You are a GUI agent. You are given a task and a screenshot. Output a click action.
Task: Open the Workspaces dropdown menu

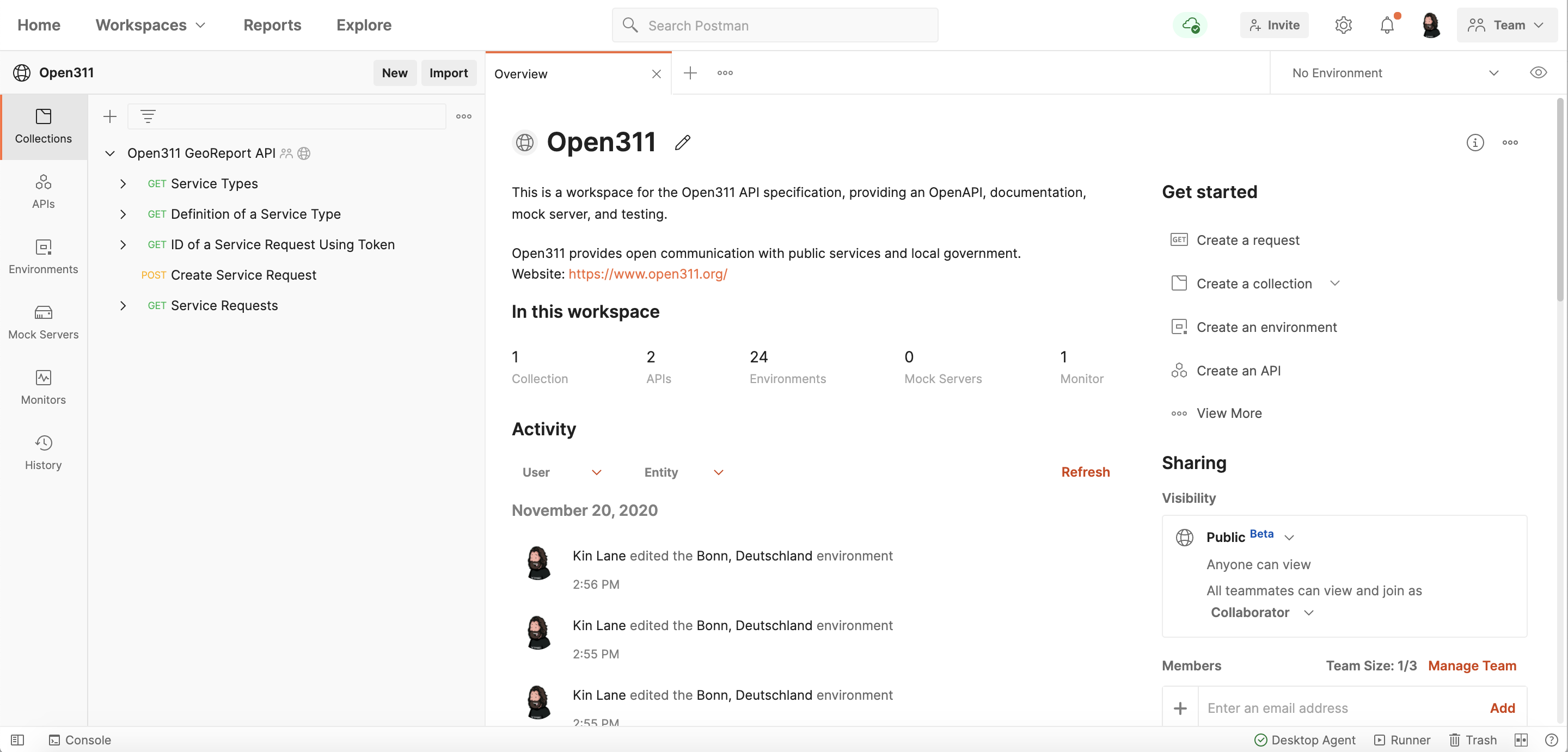coord(150,25)
